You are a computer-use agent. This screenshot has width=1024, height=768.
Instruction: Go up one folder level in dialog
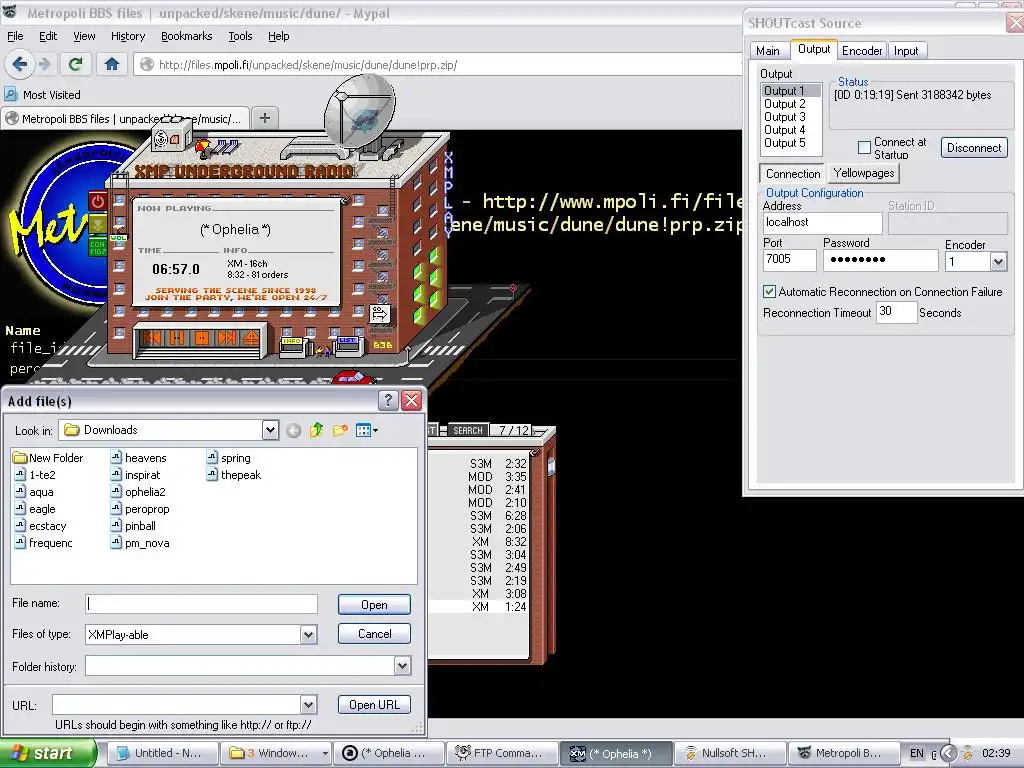pos(317,430)
